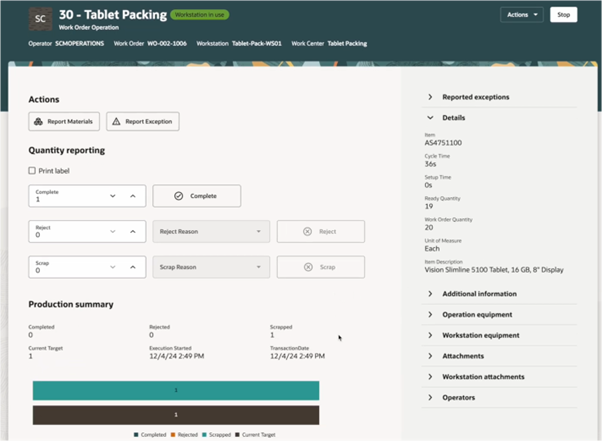Click the checkmark circle icon in Complete button
Screen dimensions: 602x441
click(x=179, y=196)
